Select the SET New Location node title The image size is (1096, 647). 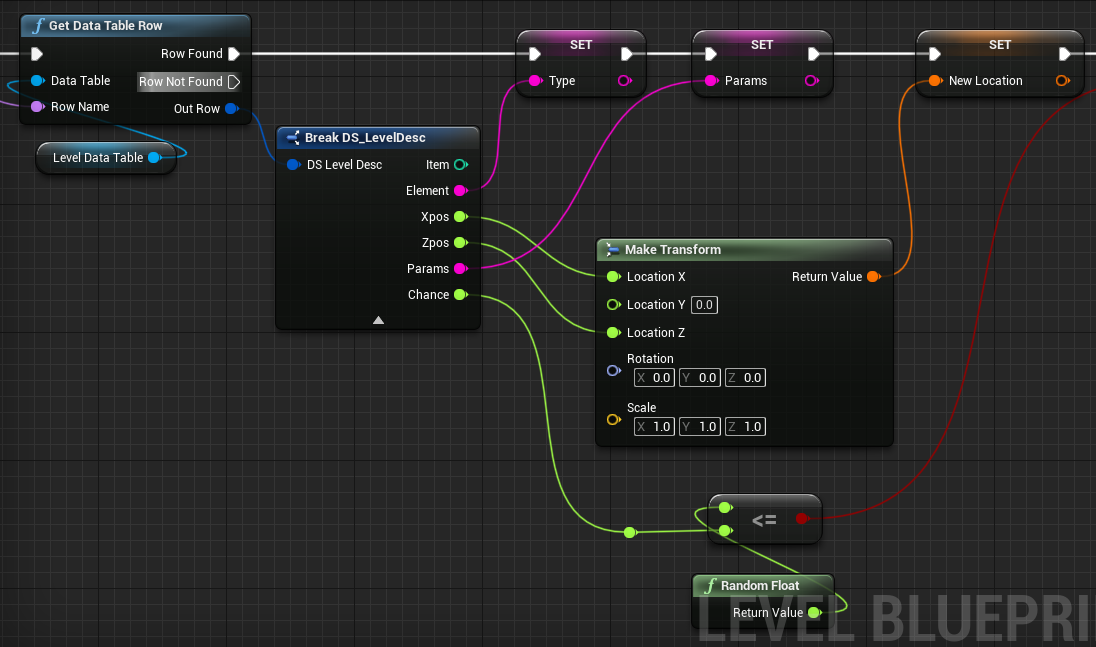coord(1000,45)
